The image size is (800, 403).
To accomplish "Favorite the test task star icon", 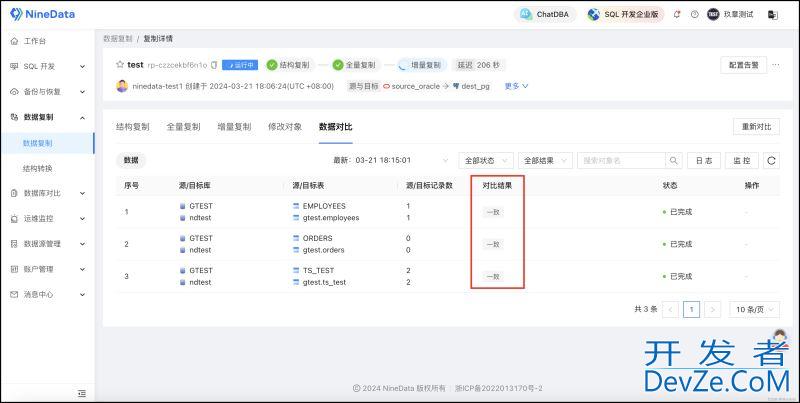I will [120, 65].
